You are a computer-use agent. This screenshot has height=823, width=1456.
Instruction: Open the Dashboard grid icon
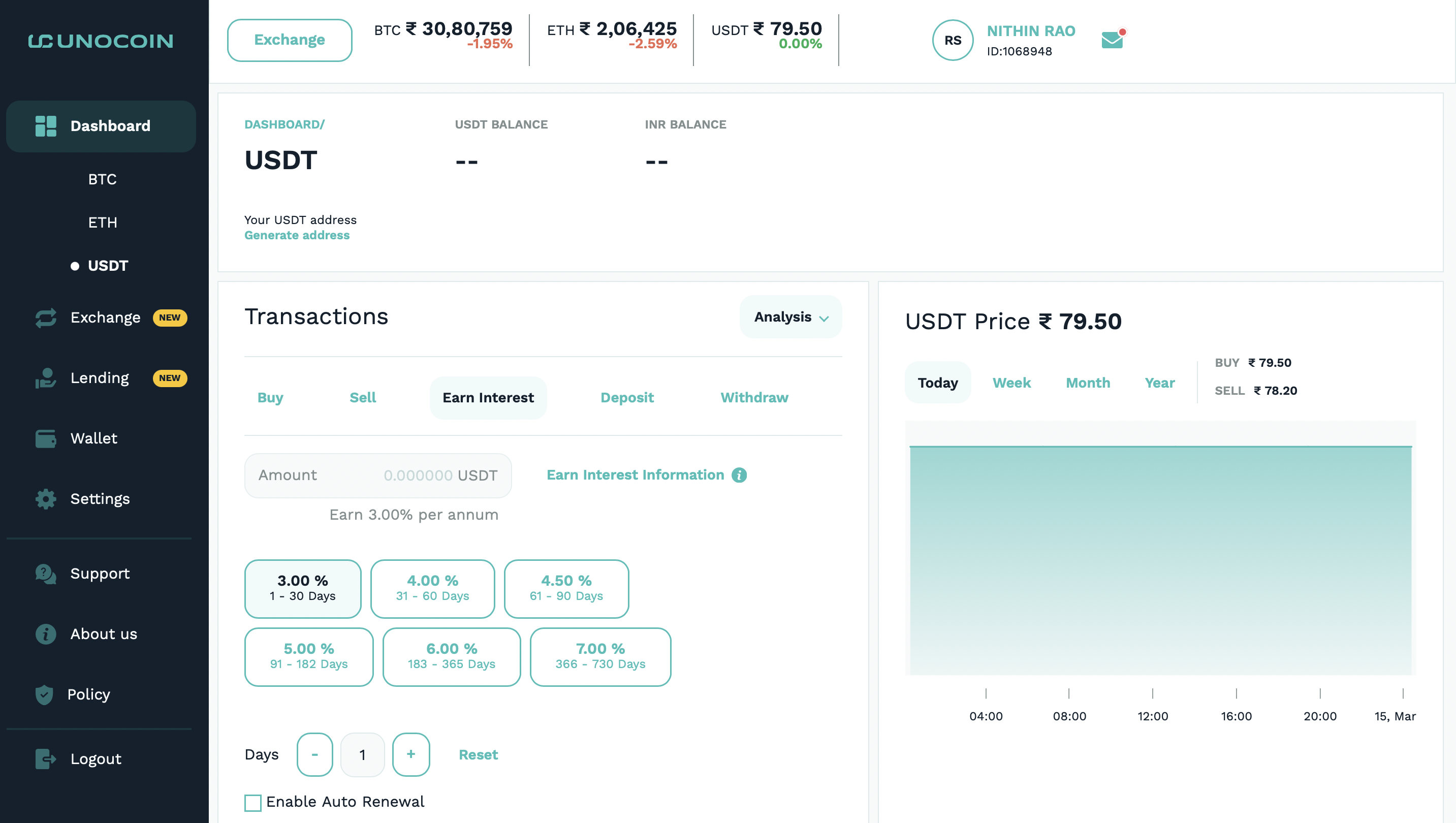[x=46, y=126]
